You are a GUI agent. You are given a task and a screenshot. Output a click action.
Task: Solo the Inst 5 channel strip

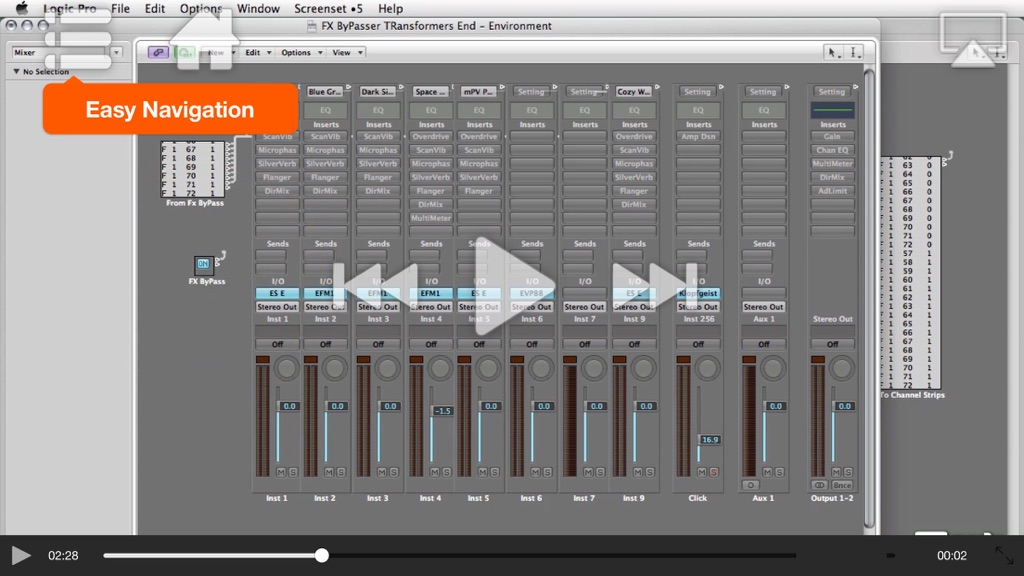click(494, 472)
